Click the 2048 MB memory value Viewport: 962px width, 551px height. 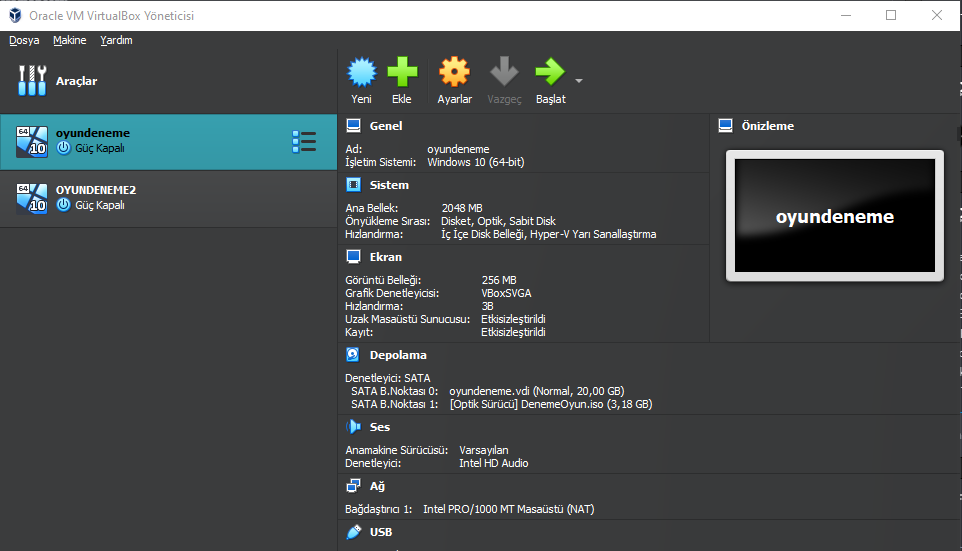[462, 208]
